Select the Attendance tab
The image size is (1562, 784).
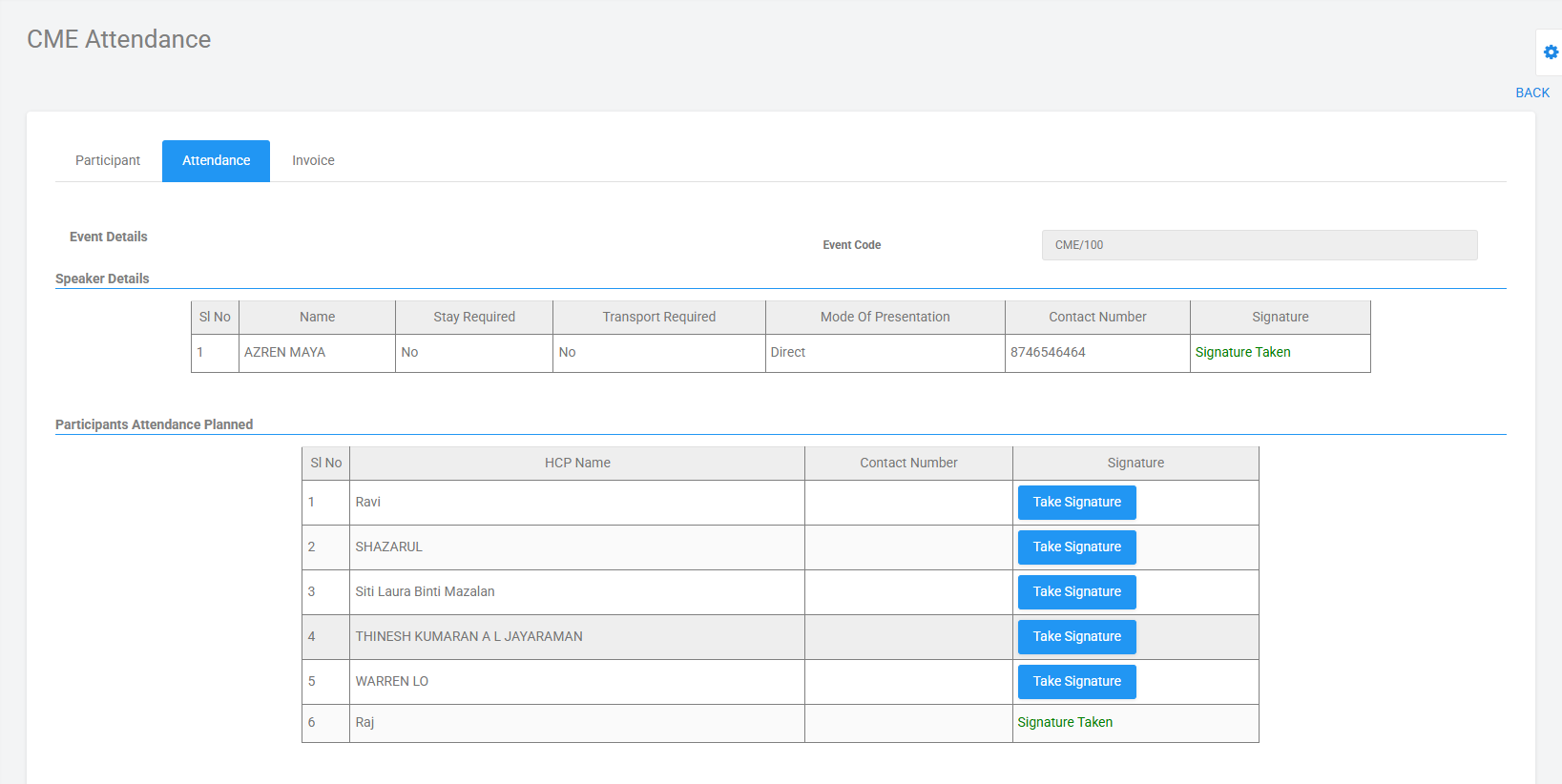click(x=216, y=160)
